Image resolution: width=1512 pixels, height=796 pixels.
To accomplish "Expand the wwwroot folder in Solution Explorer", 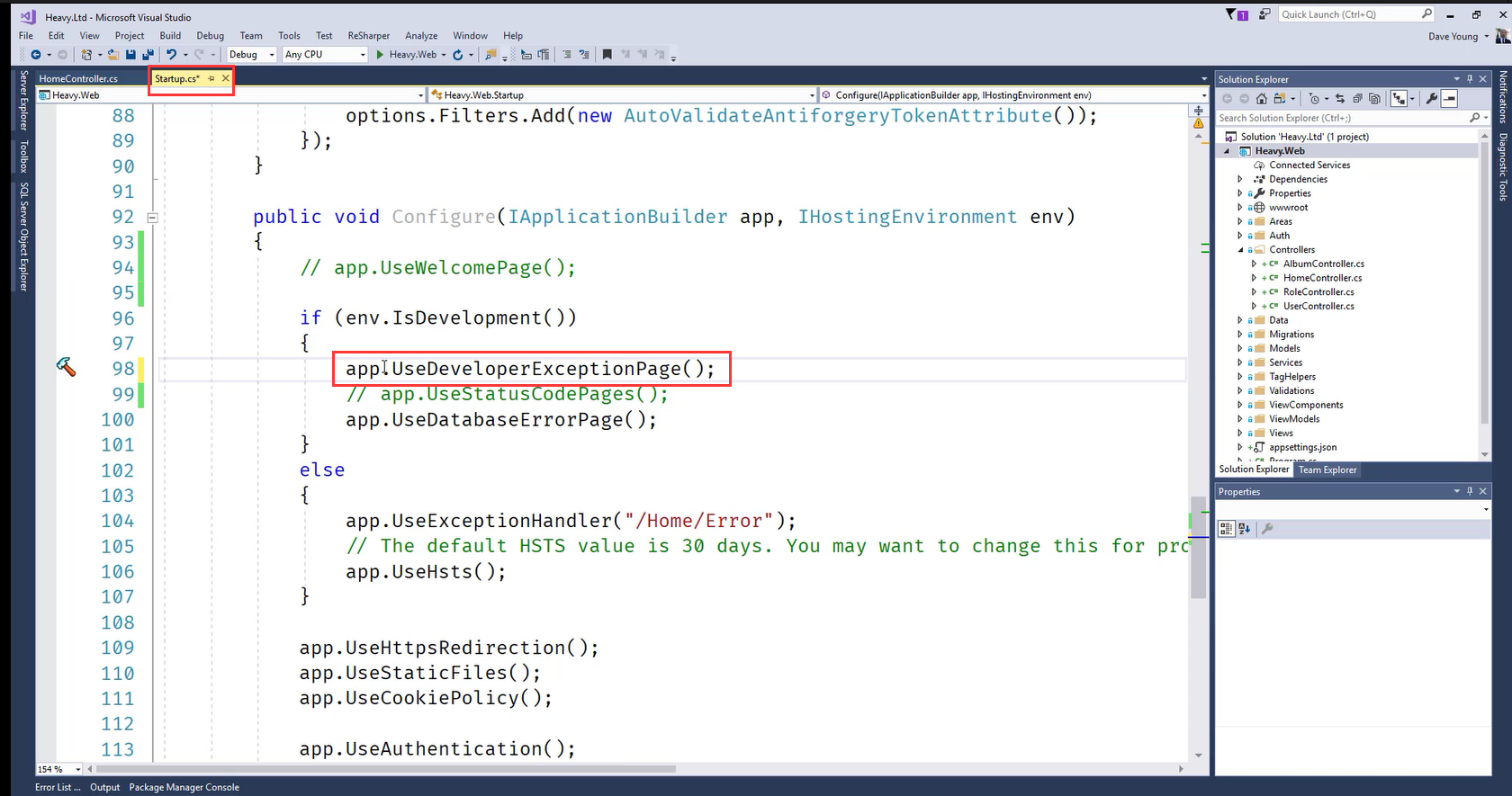I will pos(1240,208).
